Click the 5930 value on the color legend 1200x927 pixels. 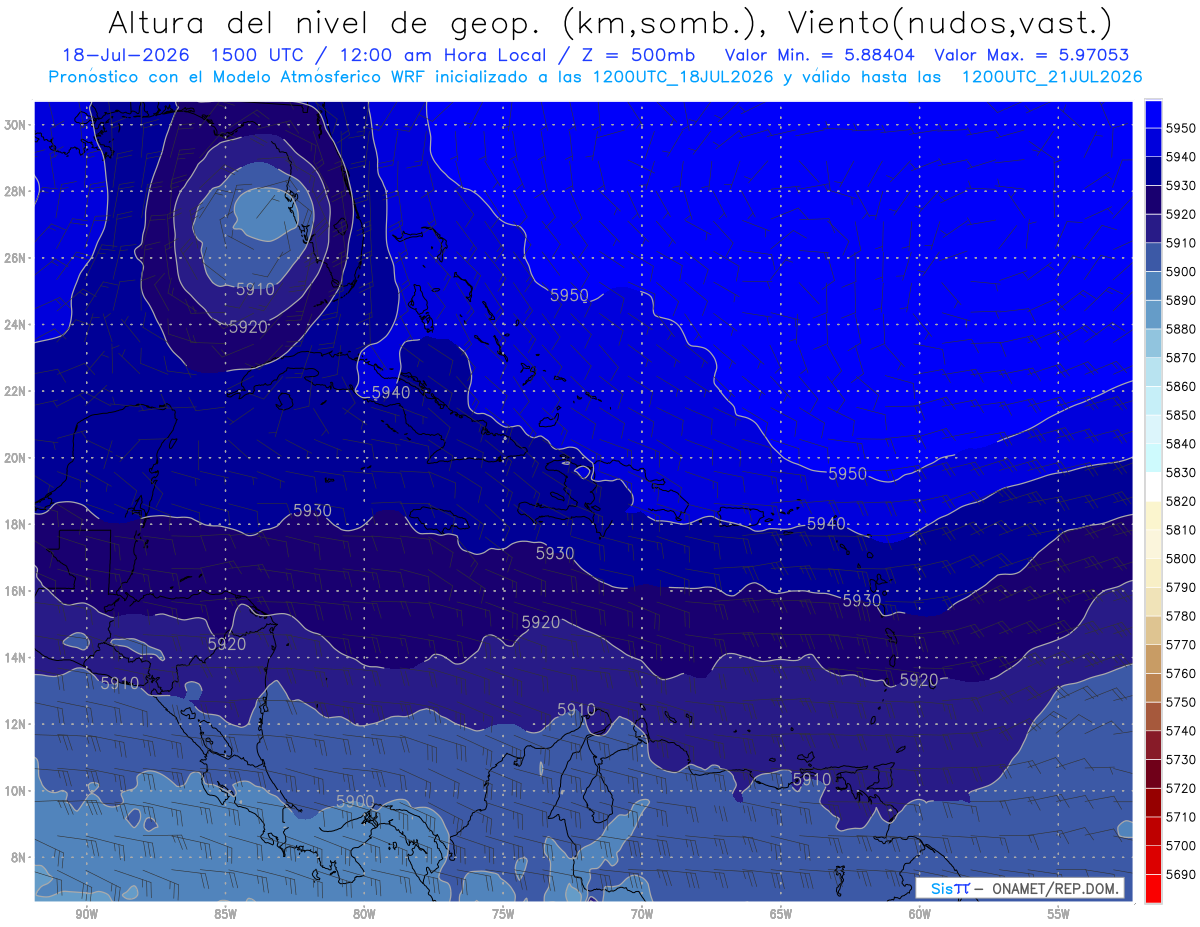tap(1180, 185)
